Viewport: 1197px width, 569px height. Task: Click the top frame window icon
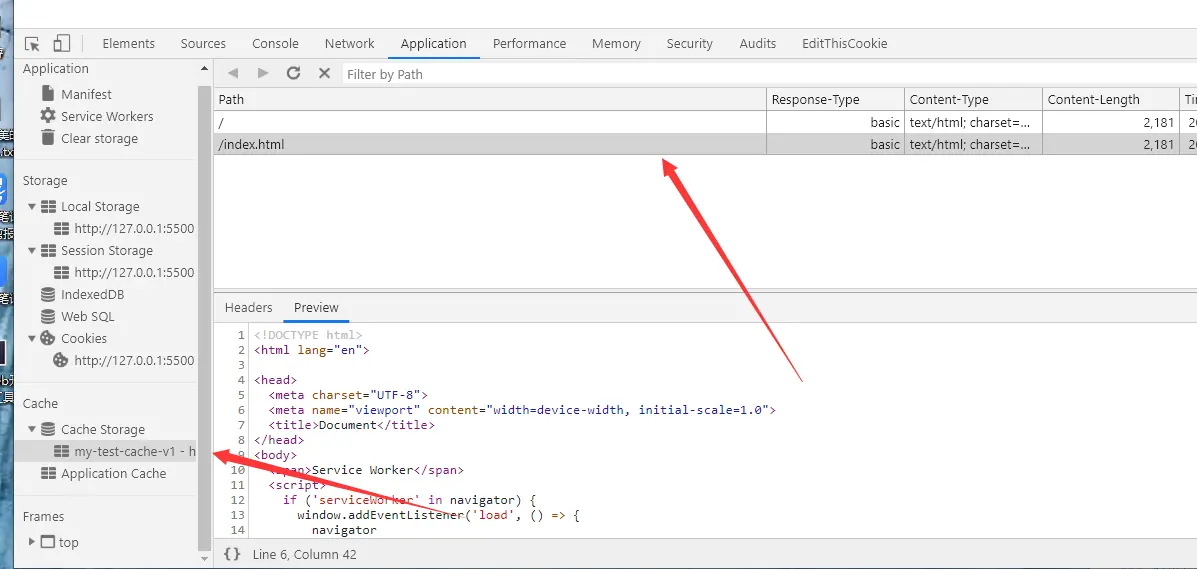click(x=48, y=542)
